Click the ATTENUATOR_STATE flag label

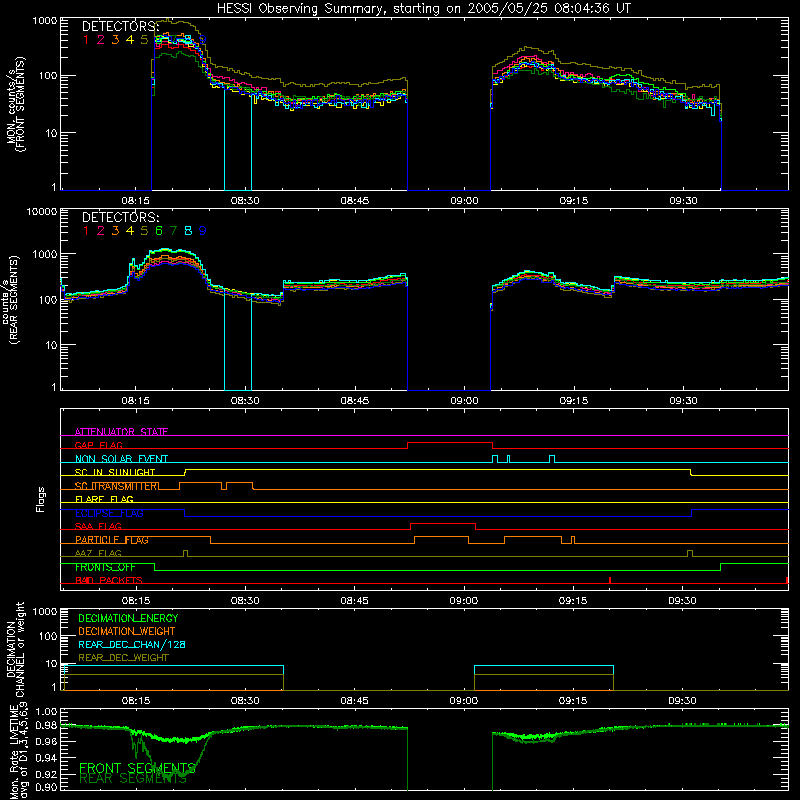click(121, 432)
